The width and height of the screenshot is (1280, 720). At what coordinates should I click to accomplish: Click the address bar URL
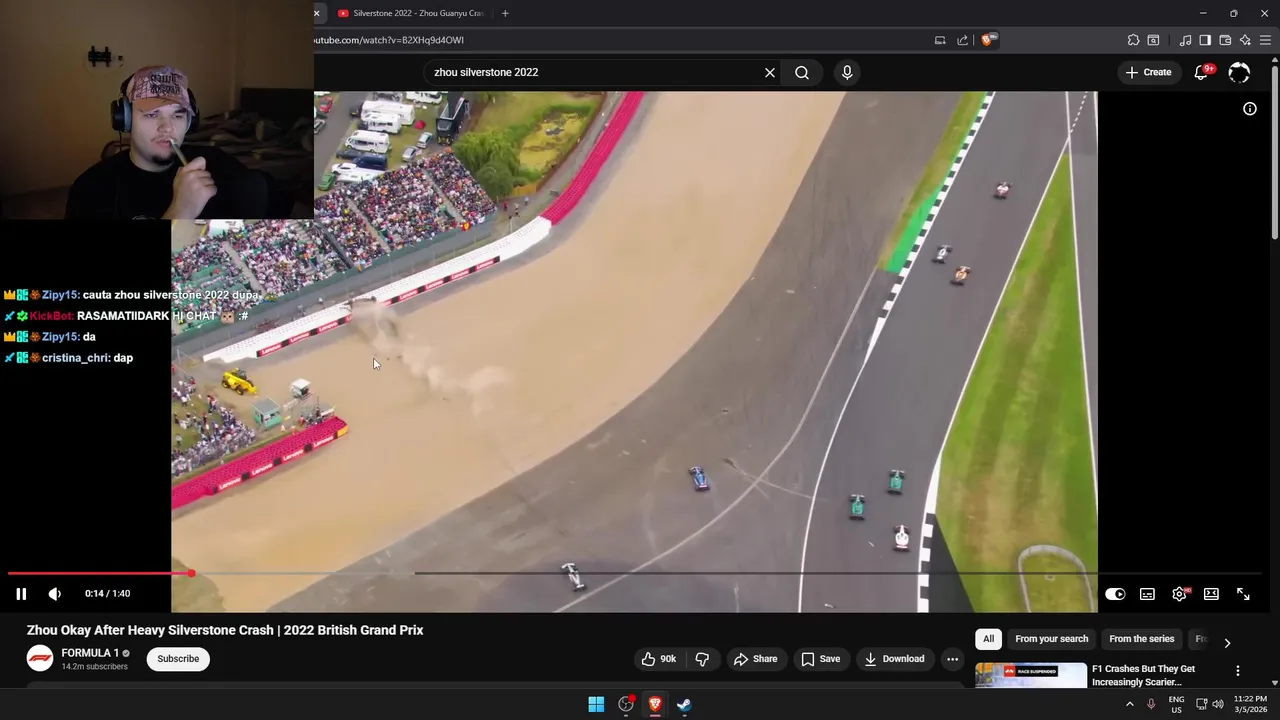tap(389, 40)
